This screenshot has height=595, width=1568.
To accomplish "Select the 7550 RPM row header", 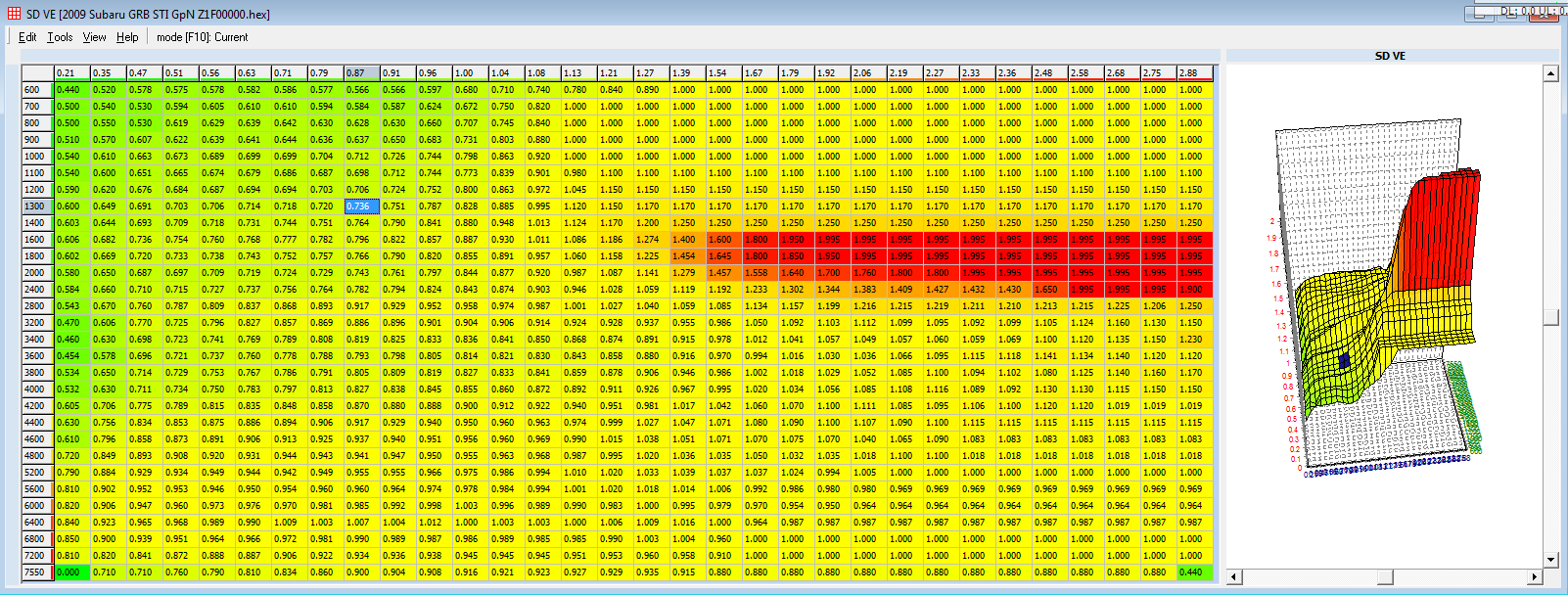I will point(36,572).
